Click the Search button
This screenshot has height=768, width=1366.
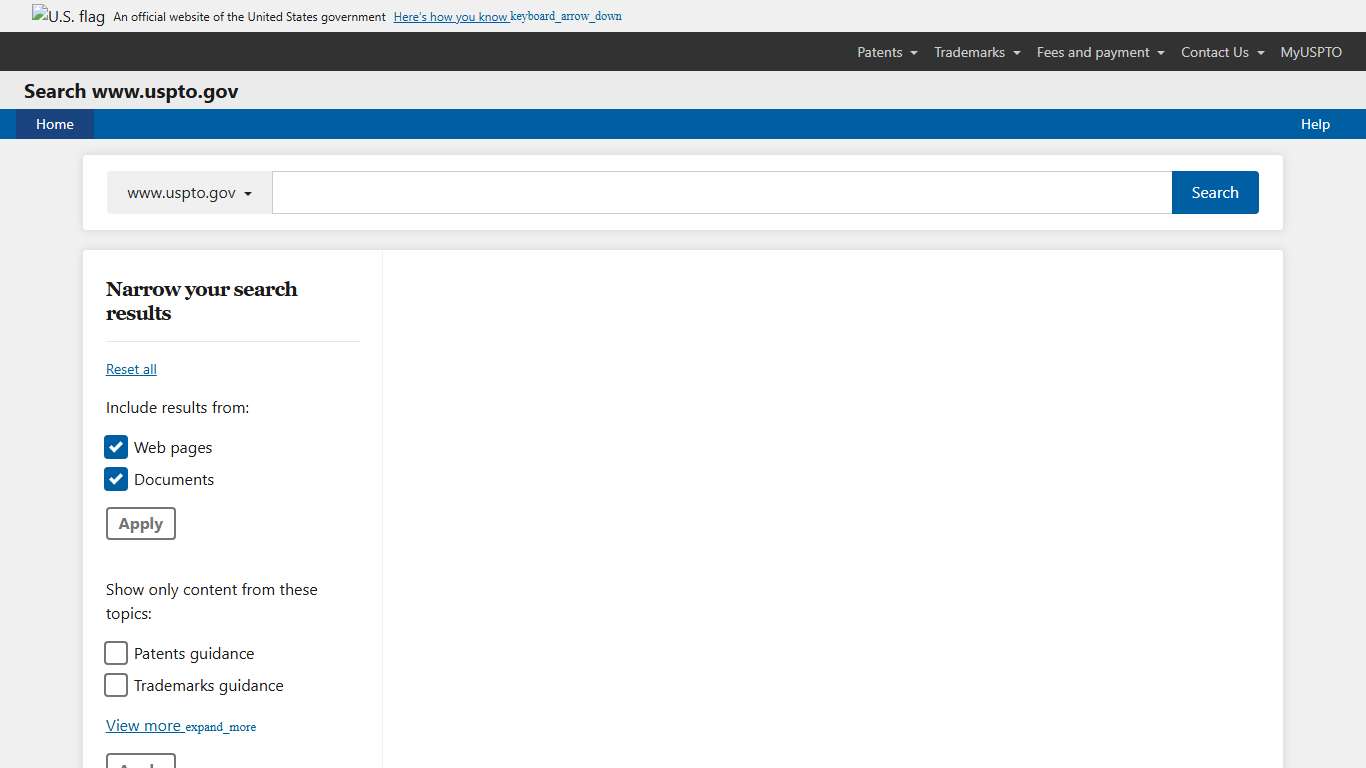coord(1215,192)
